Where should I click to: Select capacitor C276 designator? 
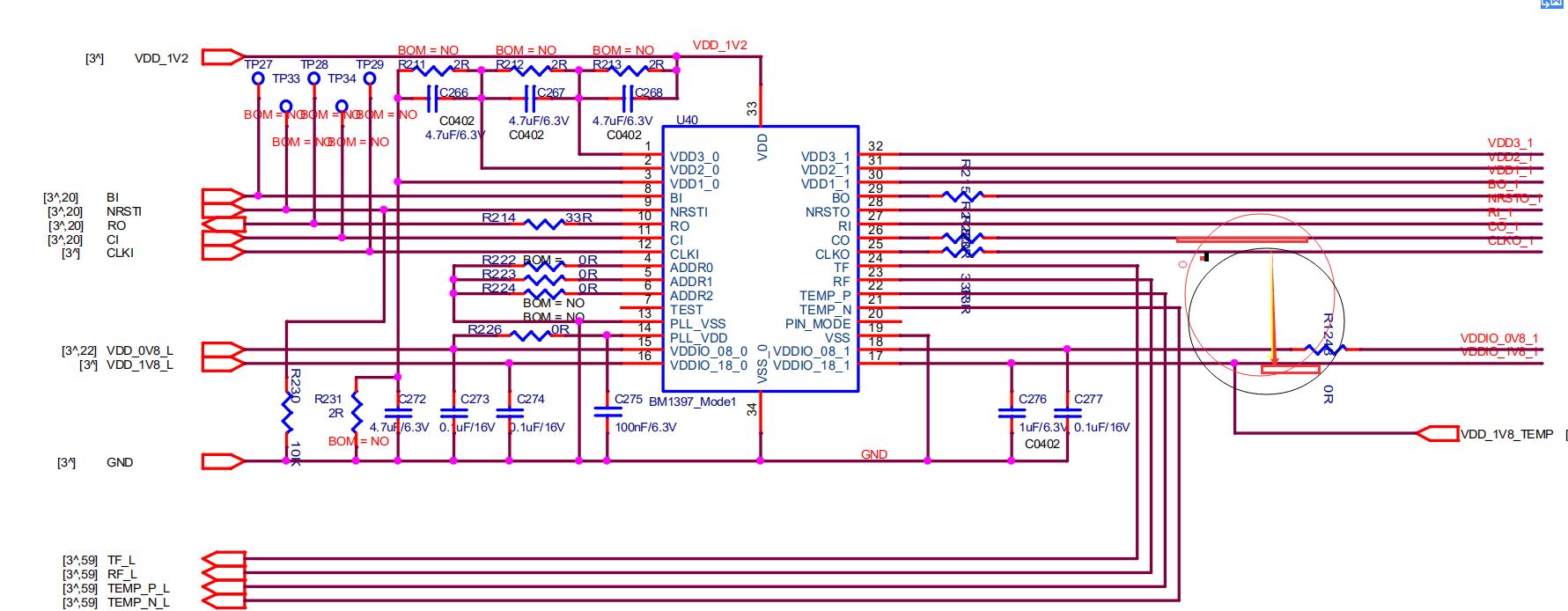click(1033, 399)
